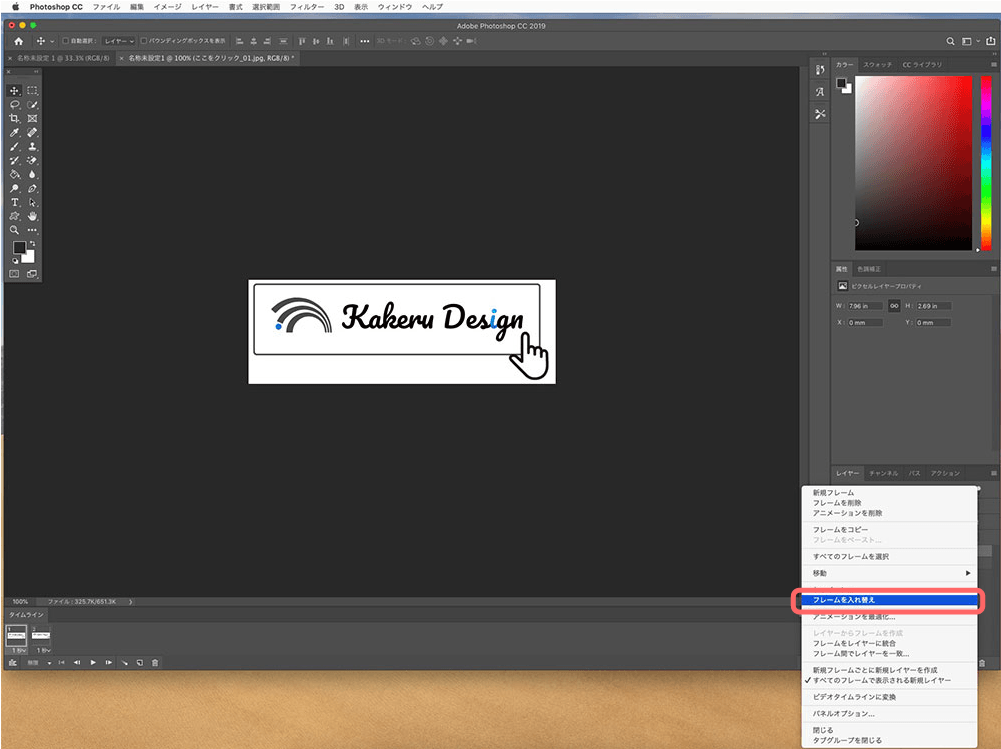Select the Zoom tool in the toolbox
1001x749 pixels.
(14, 230)
